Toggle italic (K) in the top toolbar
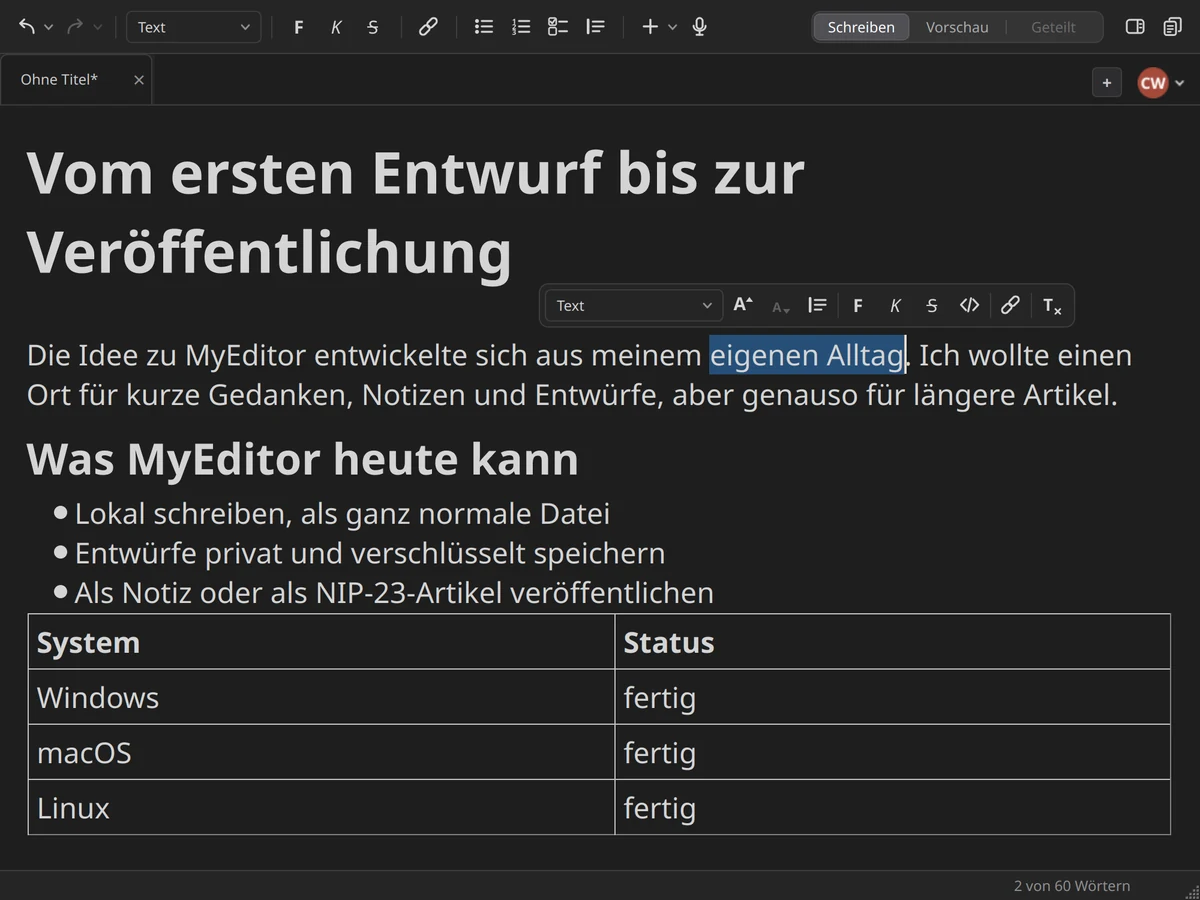Screen dimensions: 1200x900 (336, 27)
